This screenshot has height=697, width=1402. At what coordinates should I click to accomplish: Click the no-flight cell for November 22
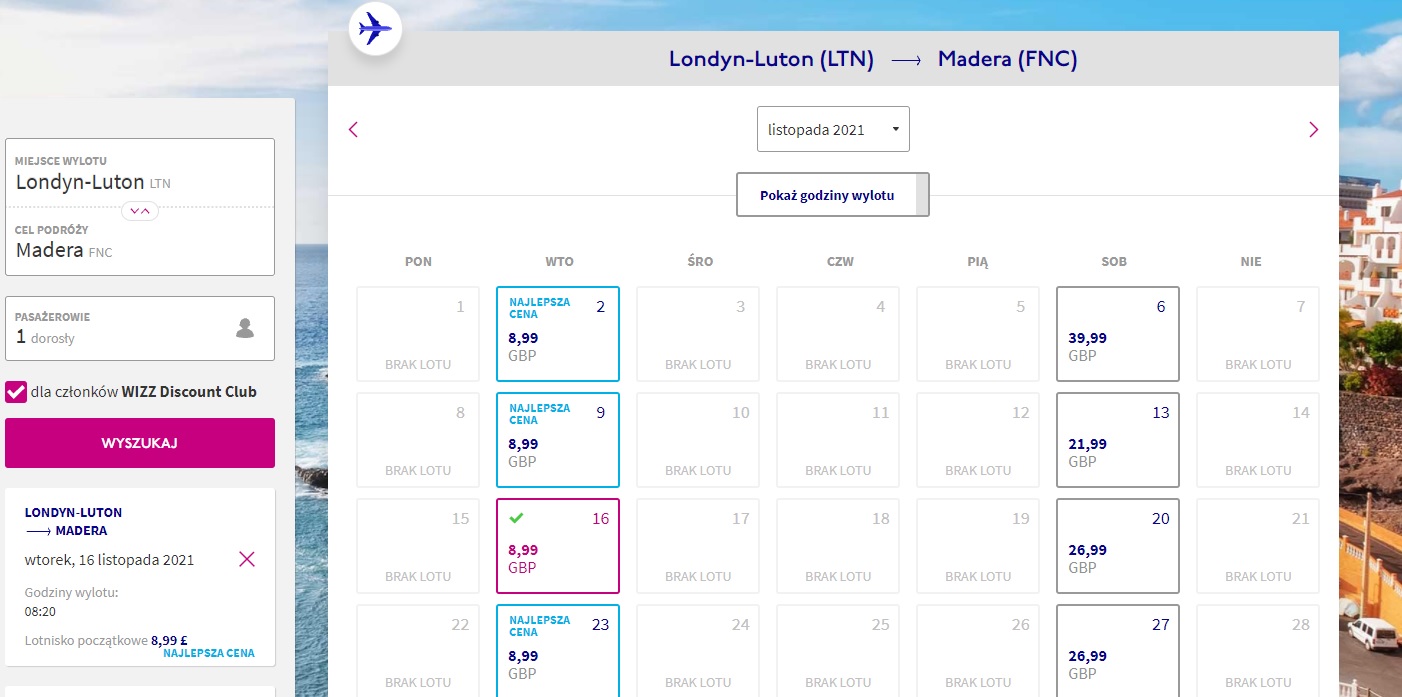418,651
